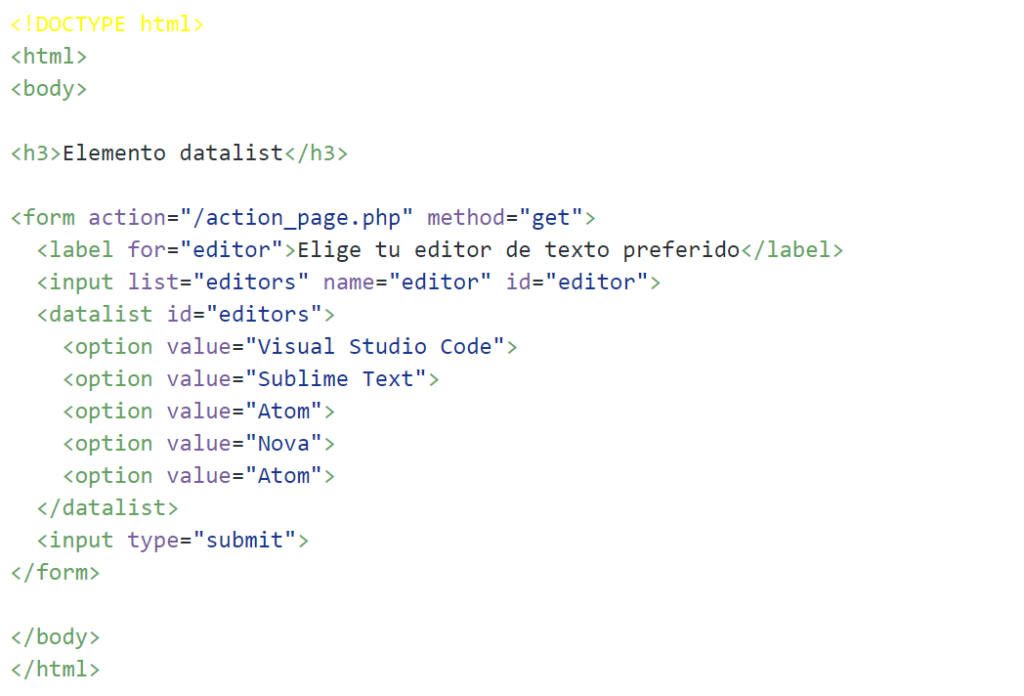Select the closing html tag

(x=55, y=668)
